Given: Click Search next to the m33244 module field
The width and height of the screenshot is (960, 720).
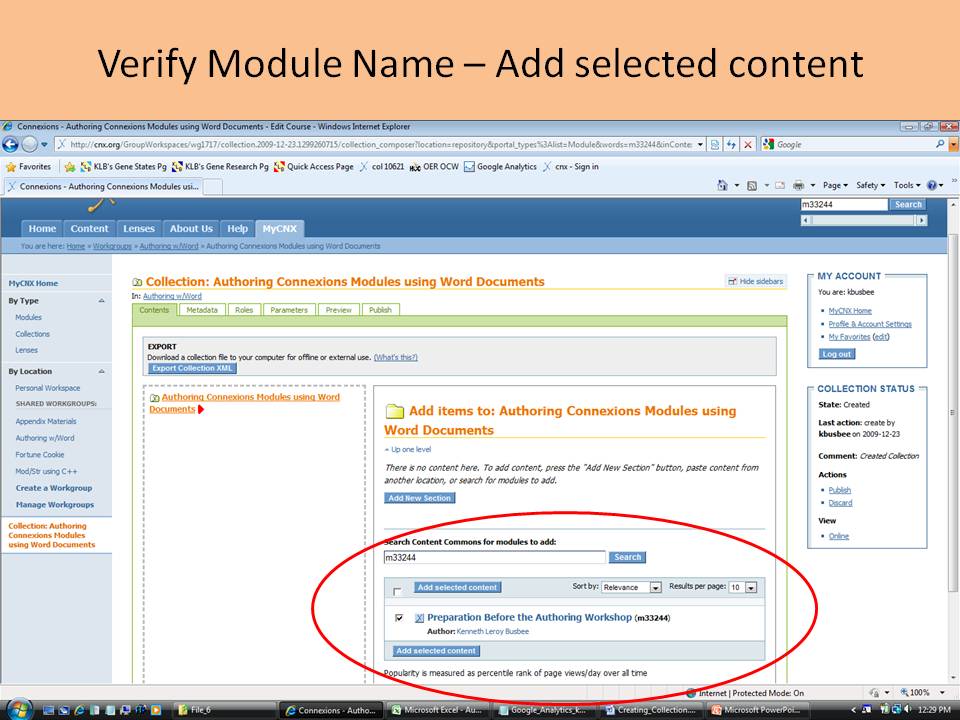Looking at the screenshot, I should click(628, 557).
